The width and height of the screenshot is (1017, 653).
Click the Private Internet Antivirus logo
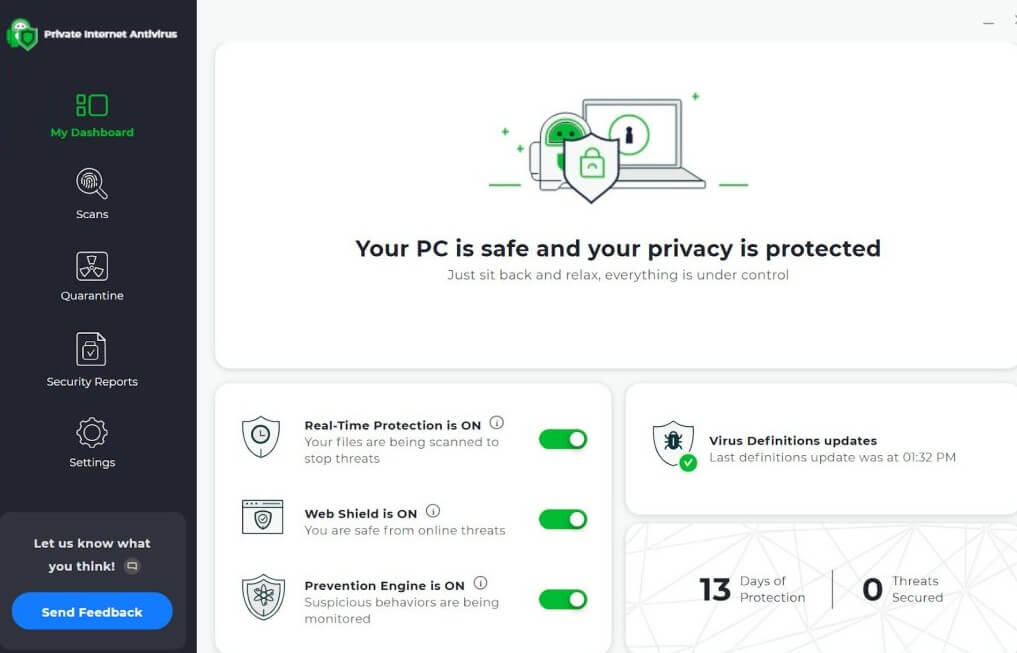pos(23,33)
